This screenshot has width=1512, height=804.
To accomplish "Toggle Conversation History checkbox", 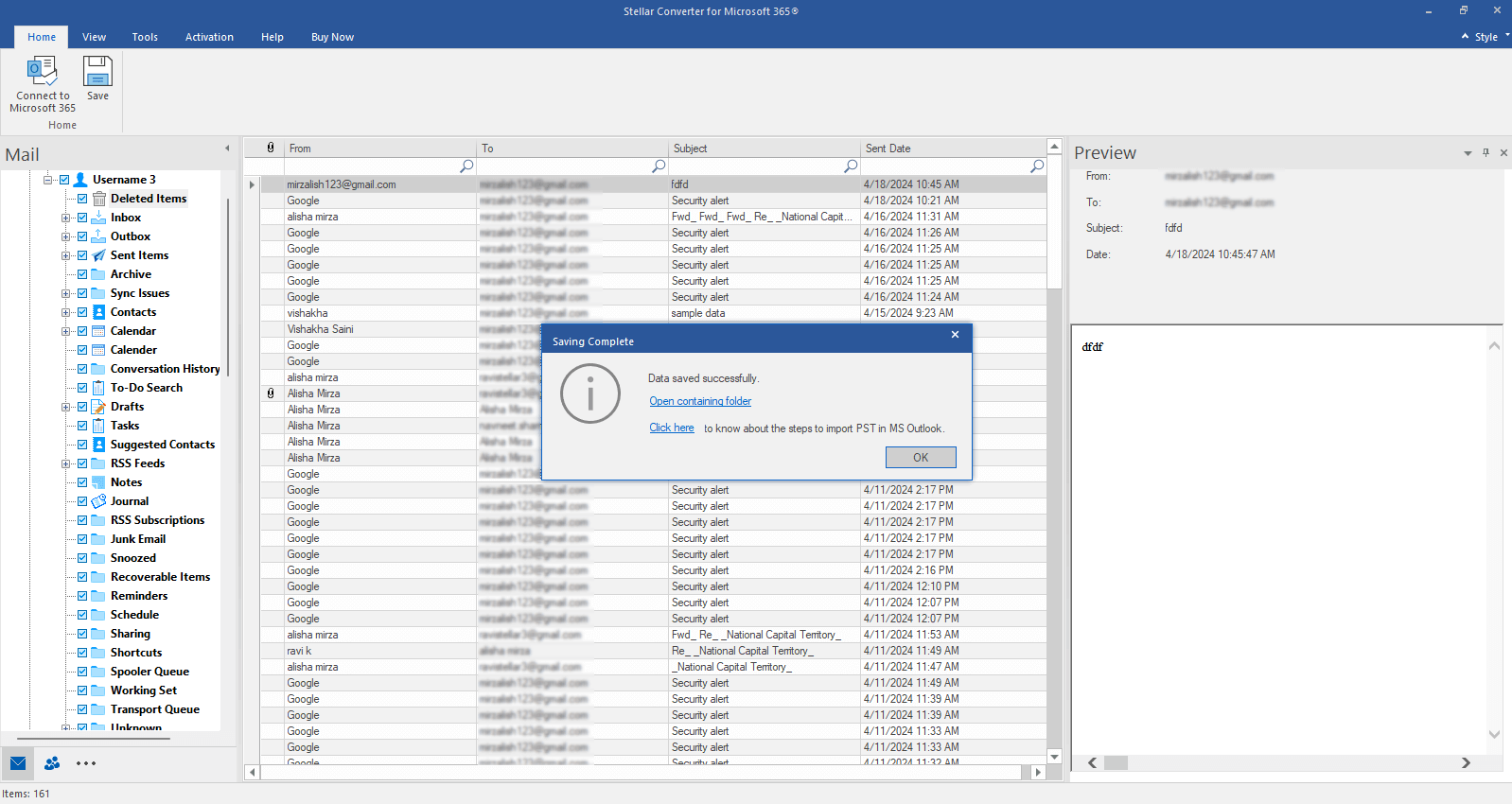I will pos(82,369).
